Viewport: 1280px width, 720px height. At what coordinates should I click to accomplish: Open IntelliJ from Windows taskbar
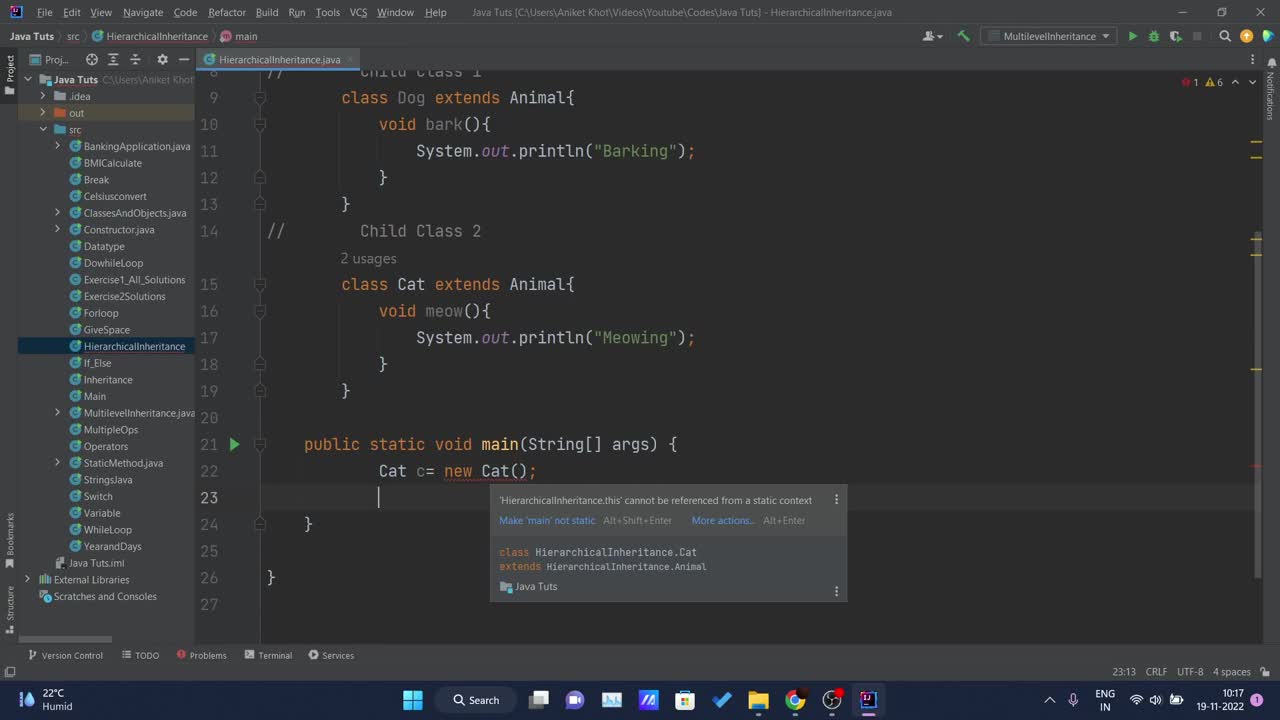pos(868,700)
